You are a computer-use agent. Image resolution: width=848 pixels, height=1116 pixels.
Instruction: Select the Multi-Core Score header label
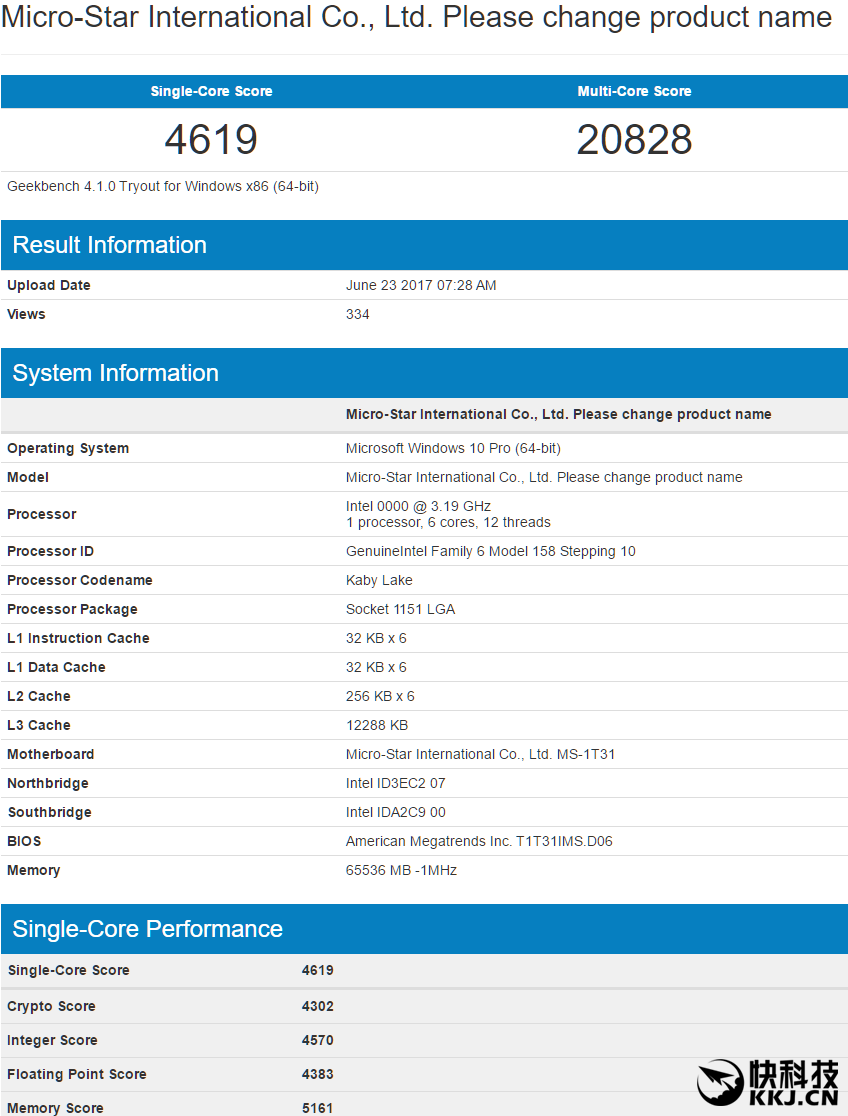pos(634,91)
